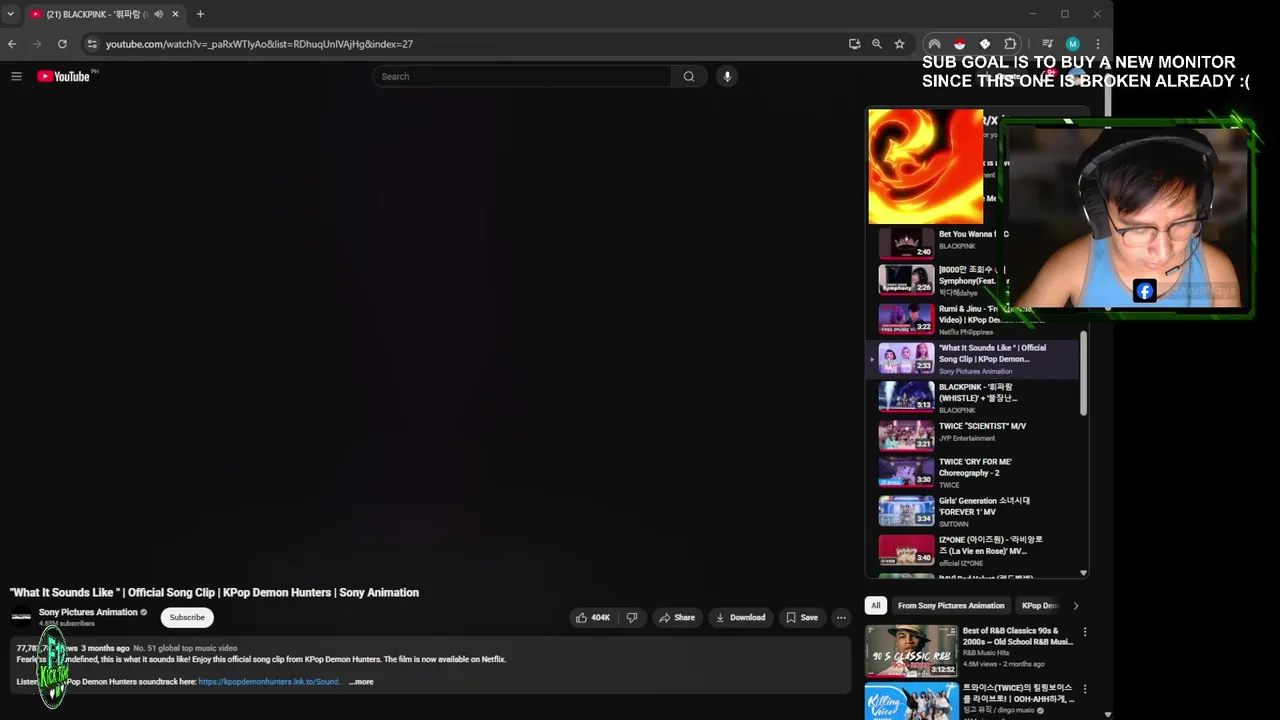Open the zoom magnifier icon in address bar
Screen dimensions: 1280x720
pos(877,44)
